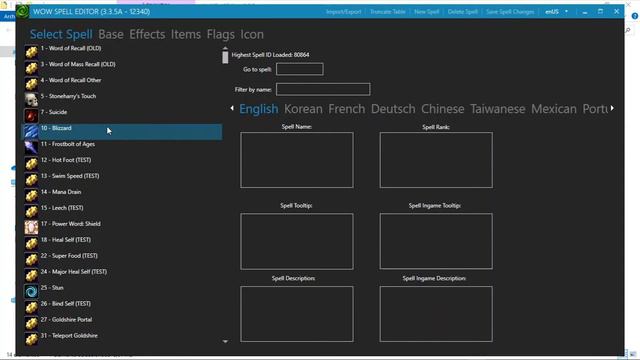Switch to the Korean language tab
Screen dimensions: 640x360
click(303, 109)
